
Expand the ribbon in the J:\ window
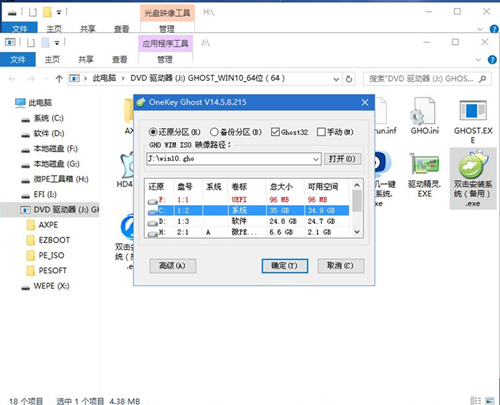[478, 60]
